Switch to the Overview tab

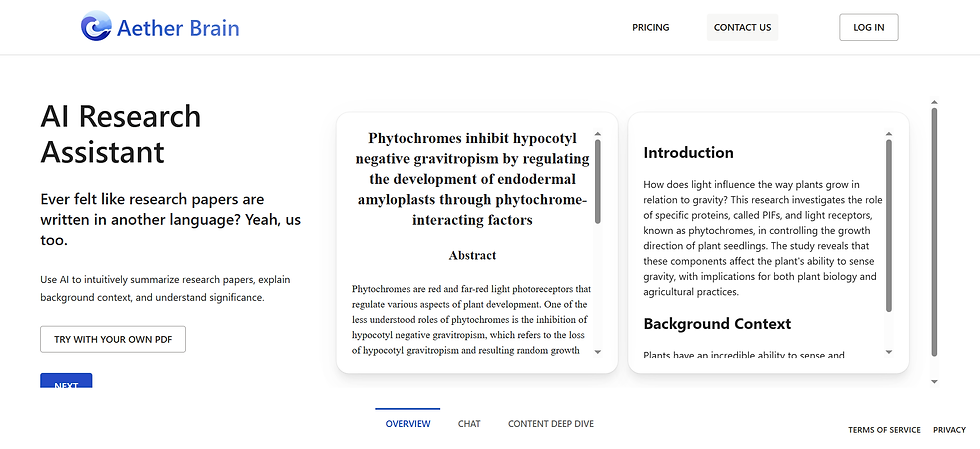click(408, 424)
